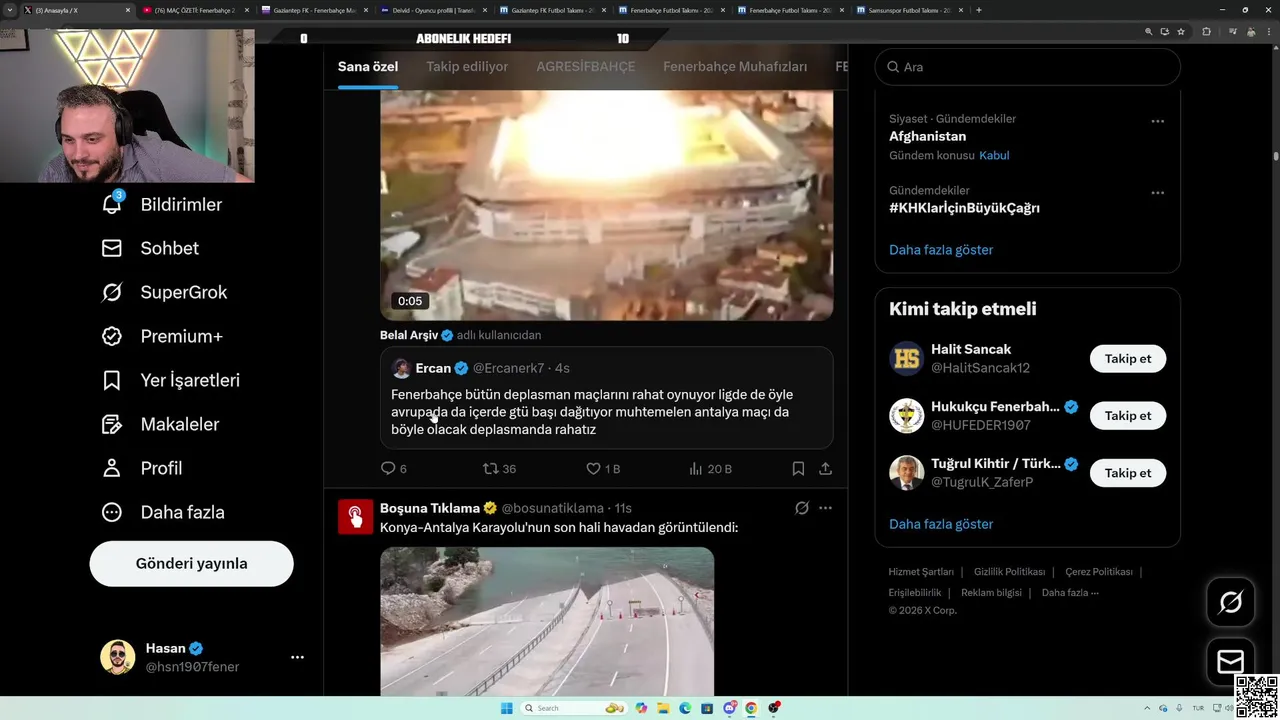View analytics showing 20 B views
The height and width of the screenshot is (720, 1280).
710,468
